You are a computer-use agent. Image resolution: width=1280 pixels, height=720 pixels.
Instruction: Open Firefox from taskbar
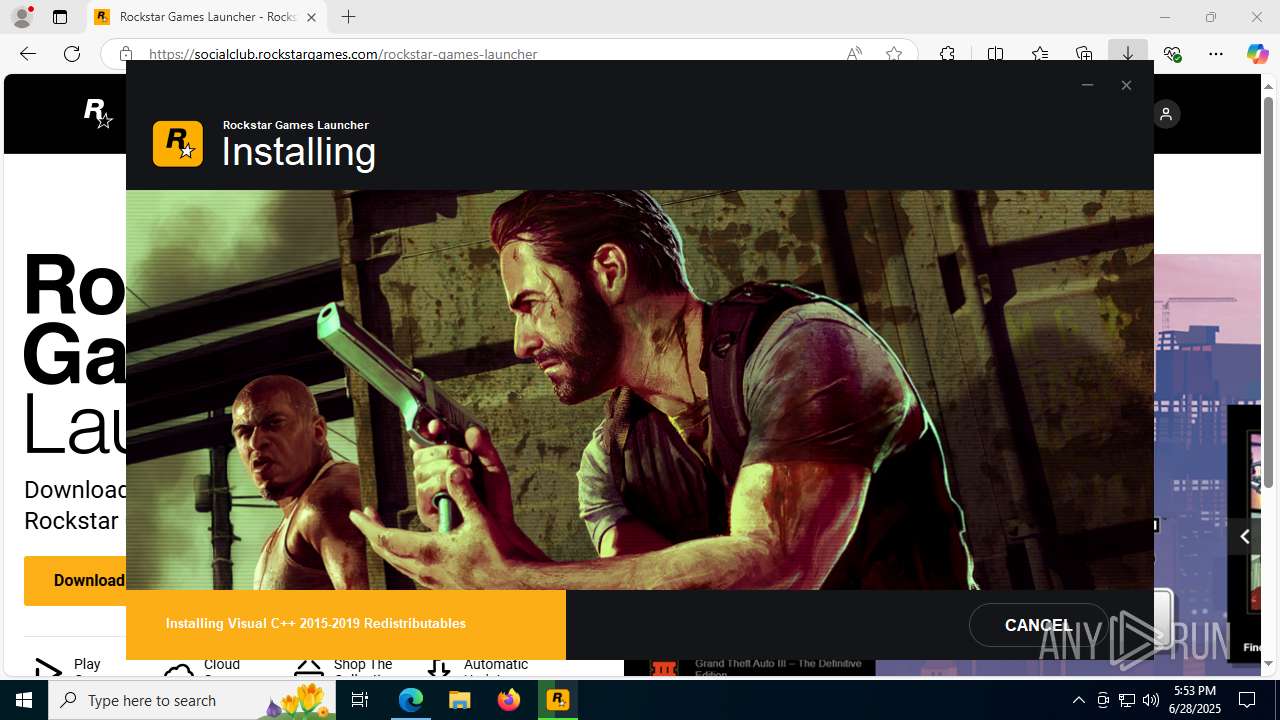pos(509,700)
